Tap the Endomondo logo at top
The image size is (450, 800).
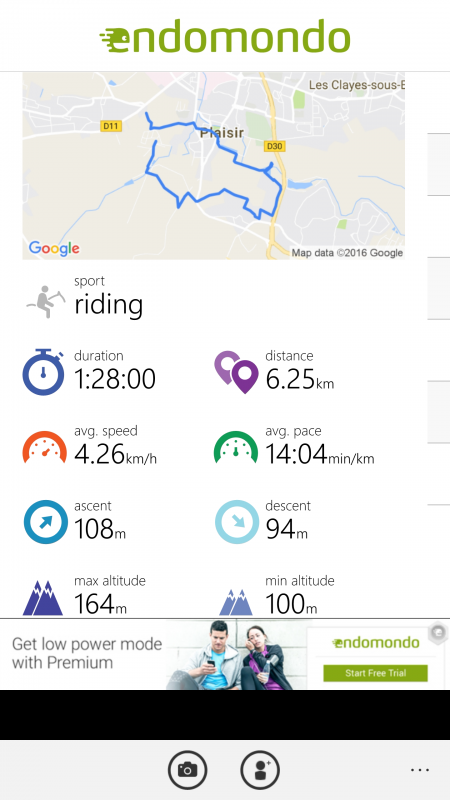pyautogui.click(x=224, y=36)
